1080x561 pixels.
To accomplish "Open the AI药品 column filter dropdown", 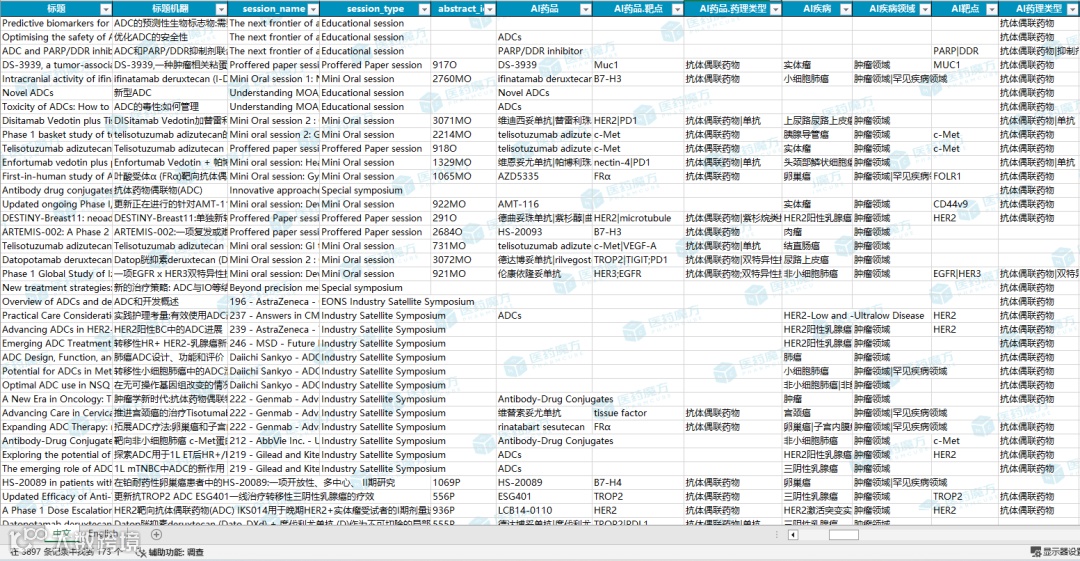I will pos(585,9).
